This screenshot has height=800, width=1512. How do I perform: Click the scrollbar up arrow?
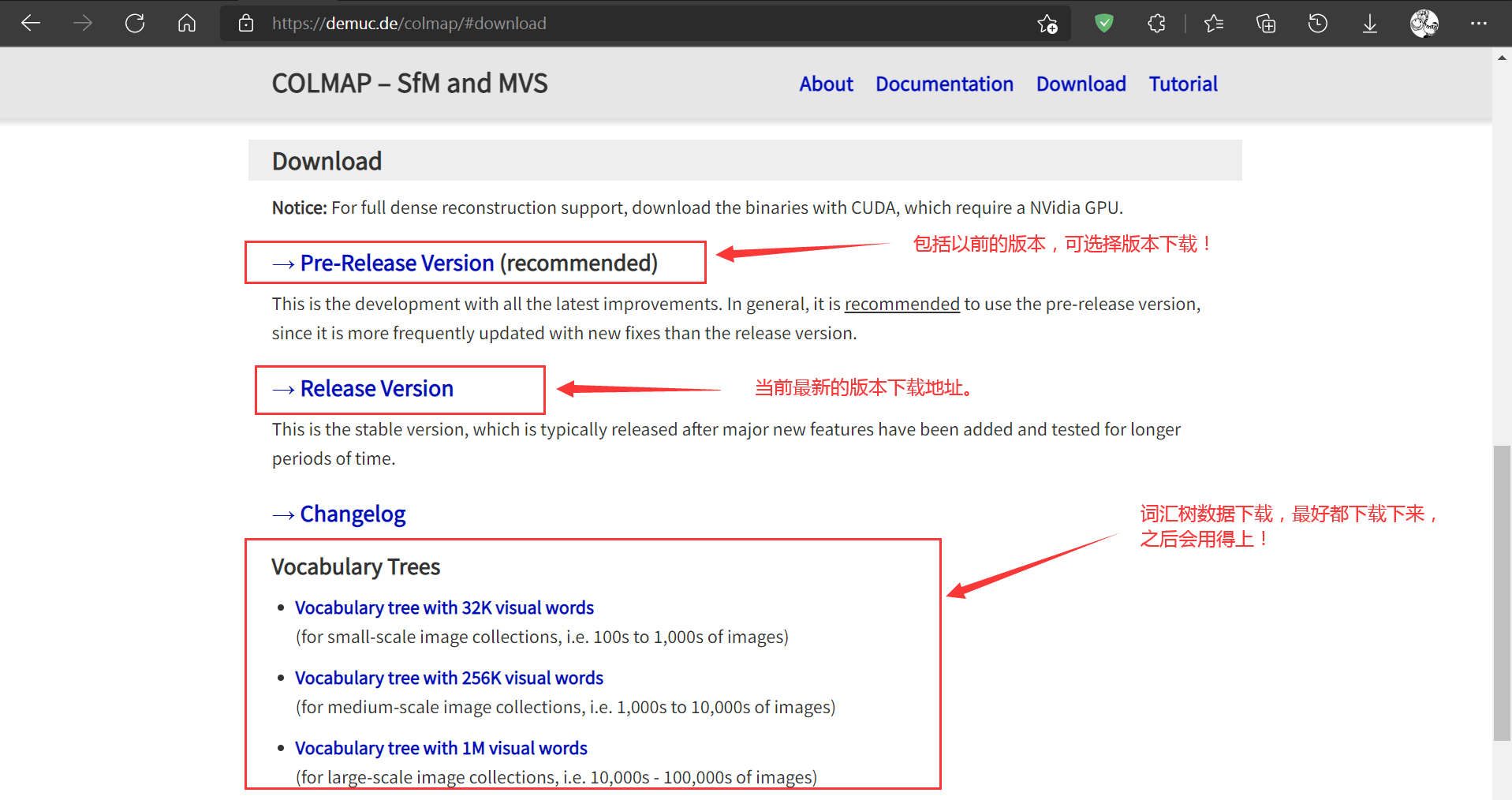click(x=1501, y=57)
